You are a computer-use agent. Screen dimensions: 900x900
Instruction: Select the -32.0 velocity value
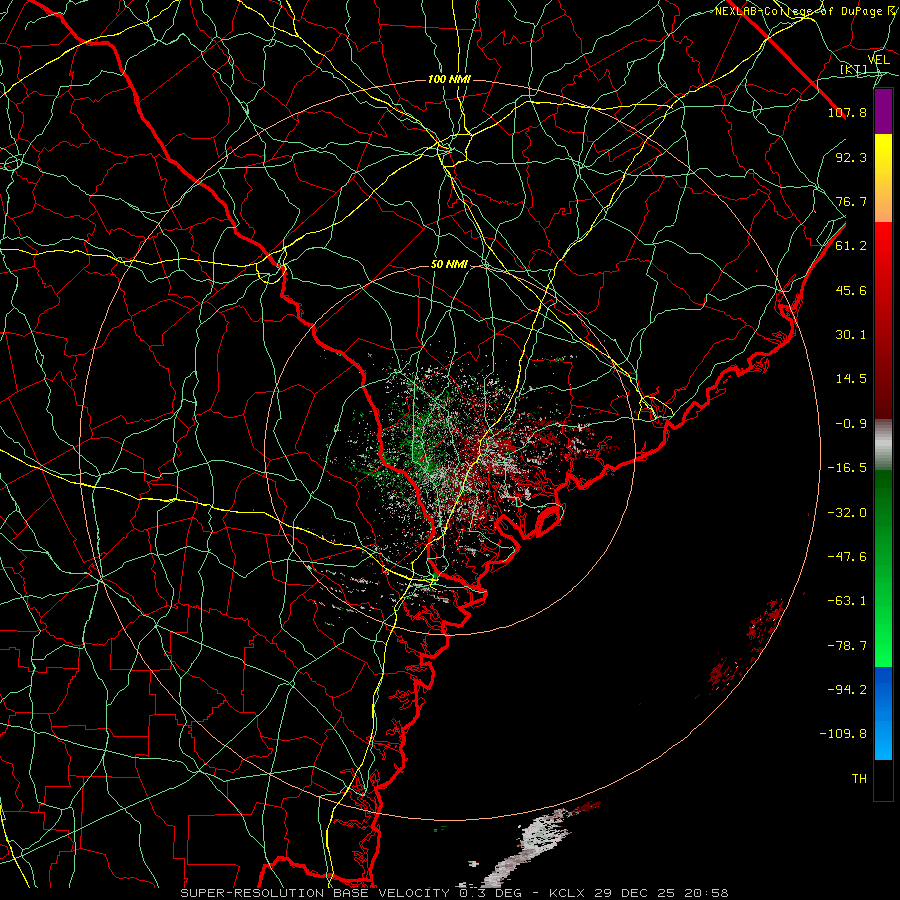click(847, 513)
